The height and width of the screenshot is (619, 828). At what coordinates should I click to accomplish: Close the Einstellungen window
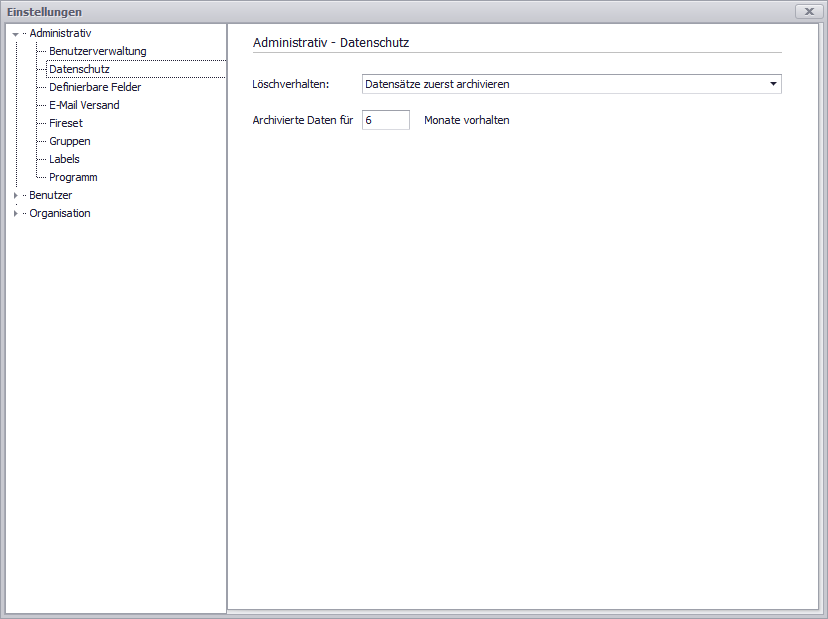808,11
